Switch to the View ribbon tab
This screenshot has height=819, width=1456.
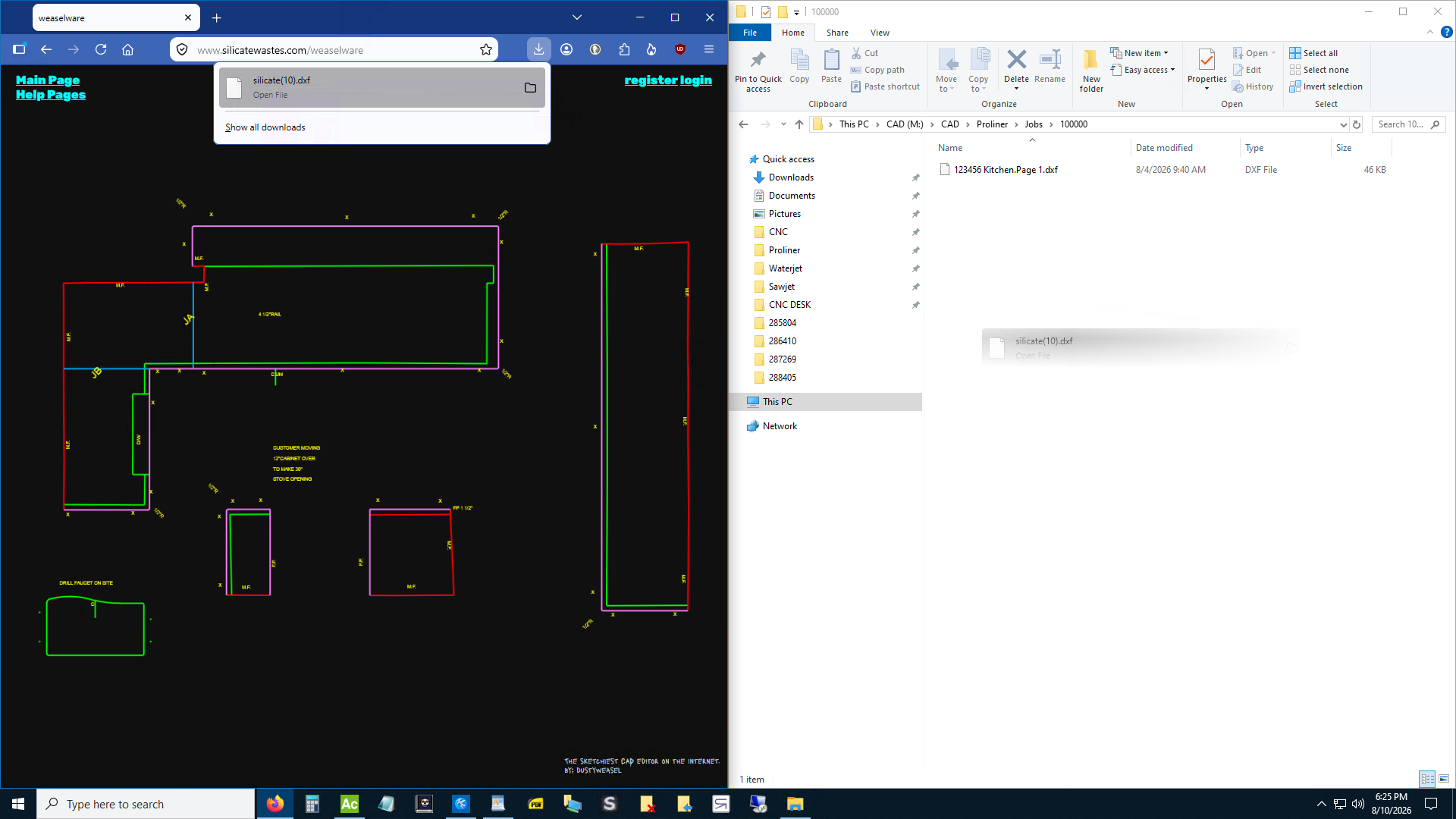(x=880, y=33)
